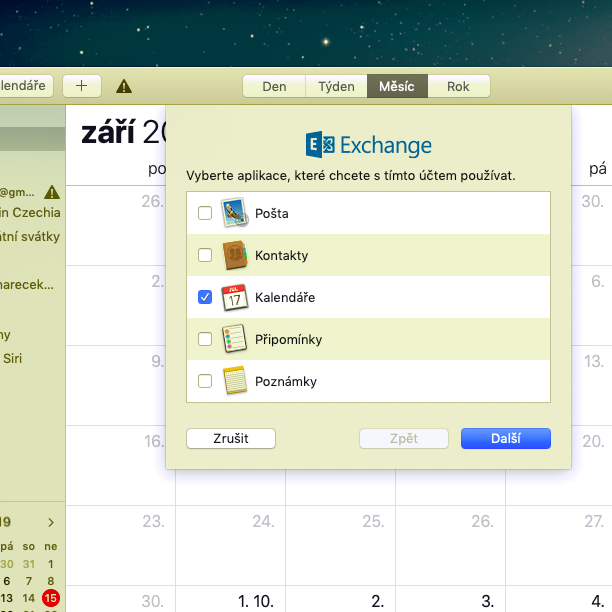Click the Exchange logo
The image size is (612, 612).
[x=368, y=145]
